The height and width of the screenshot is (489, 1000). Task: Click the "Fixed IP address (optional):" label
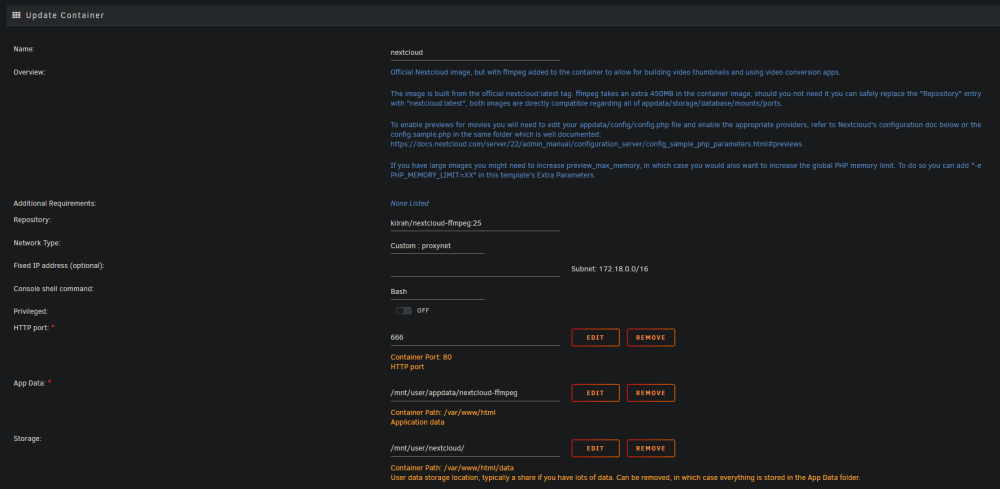(59, 265)
